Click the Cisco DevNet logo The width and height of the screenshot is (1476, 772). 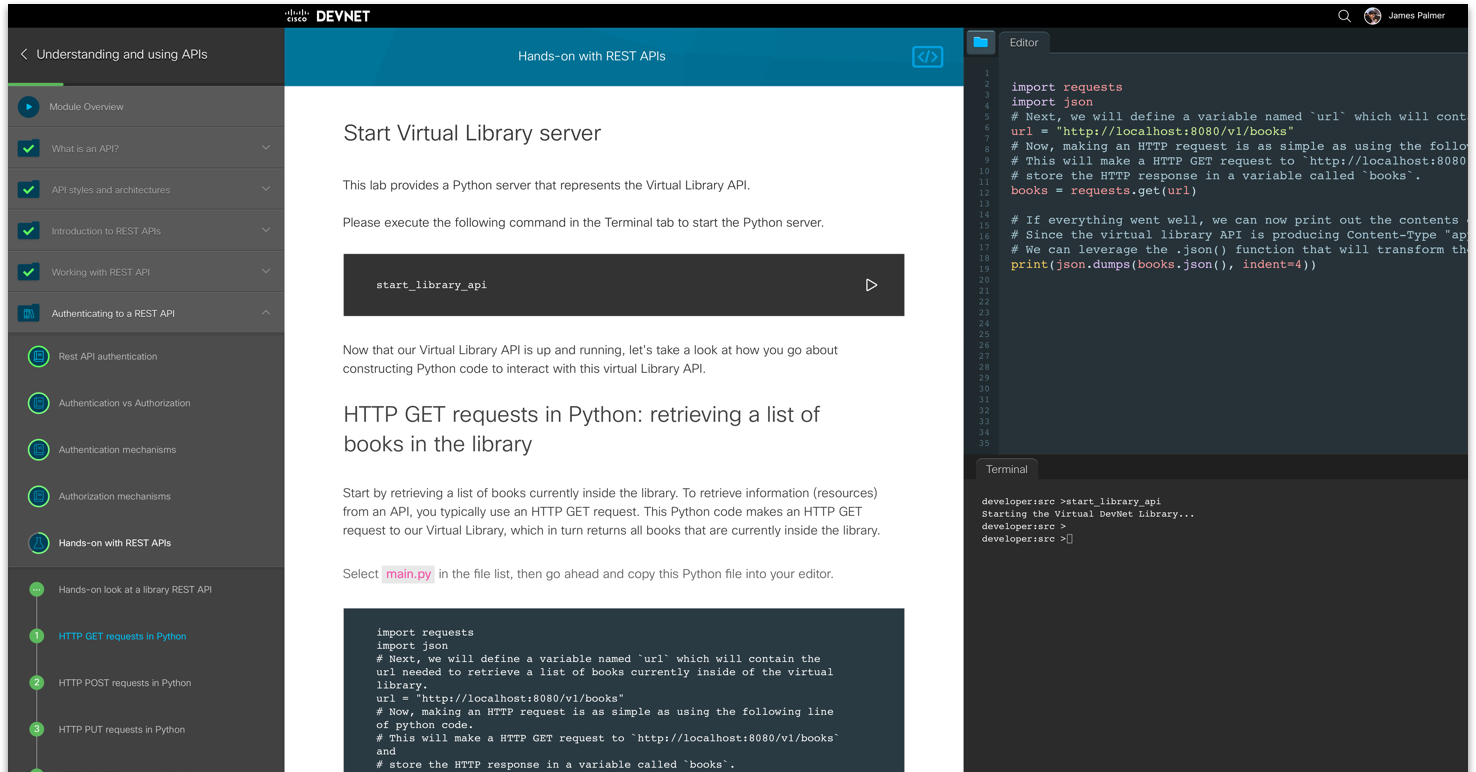click(x=327, y=15)
